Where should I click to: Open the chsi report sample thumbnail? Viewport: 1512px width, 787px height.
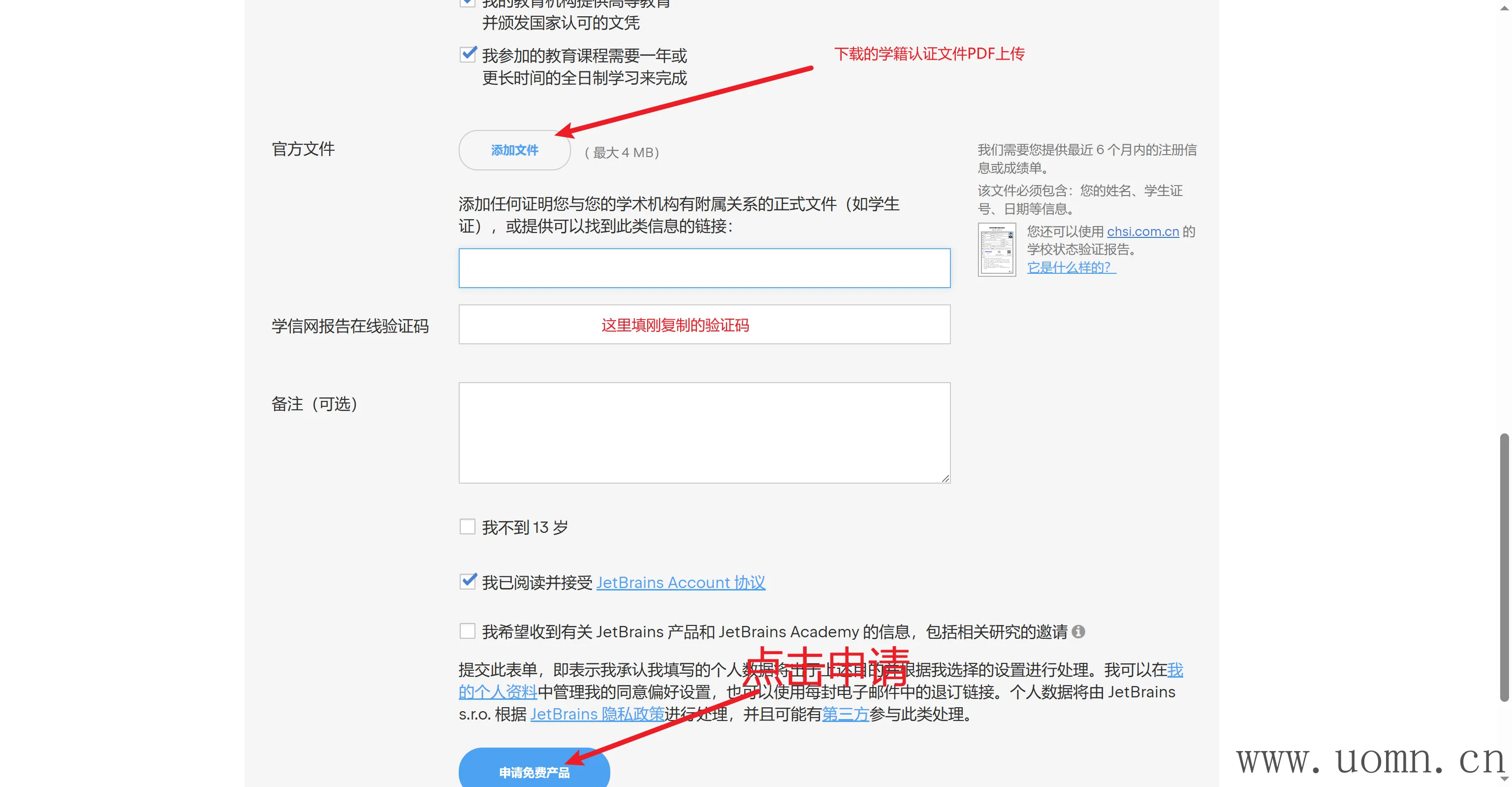coord(996,250)
